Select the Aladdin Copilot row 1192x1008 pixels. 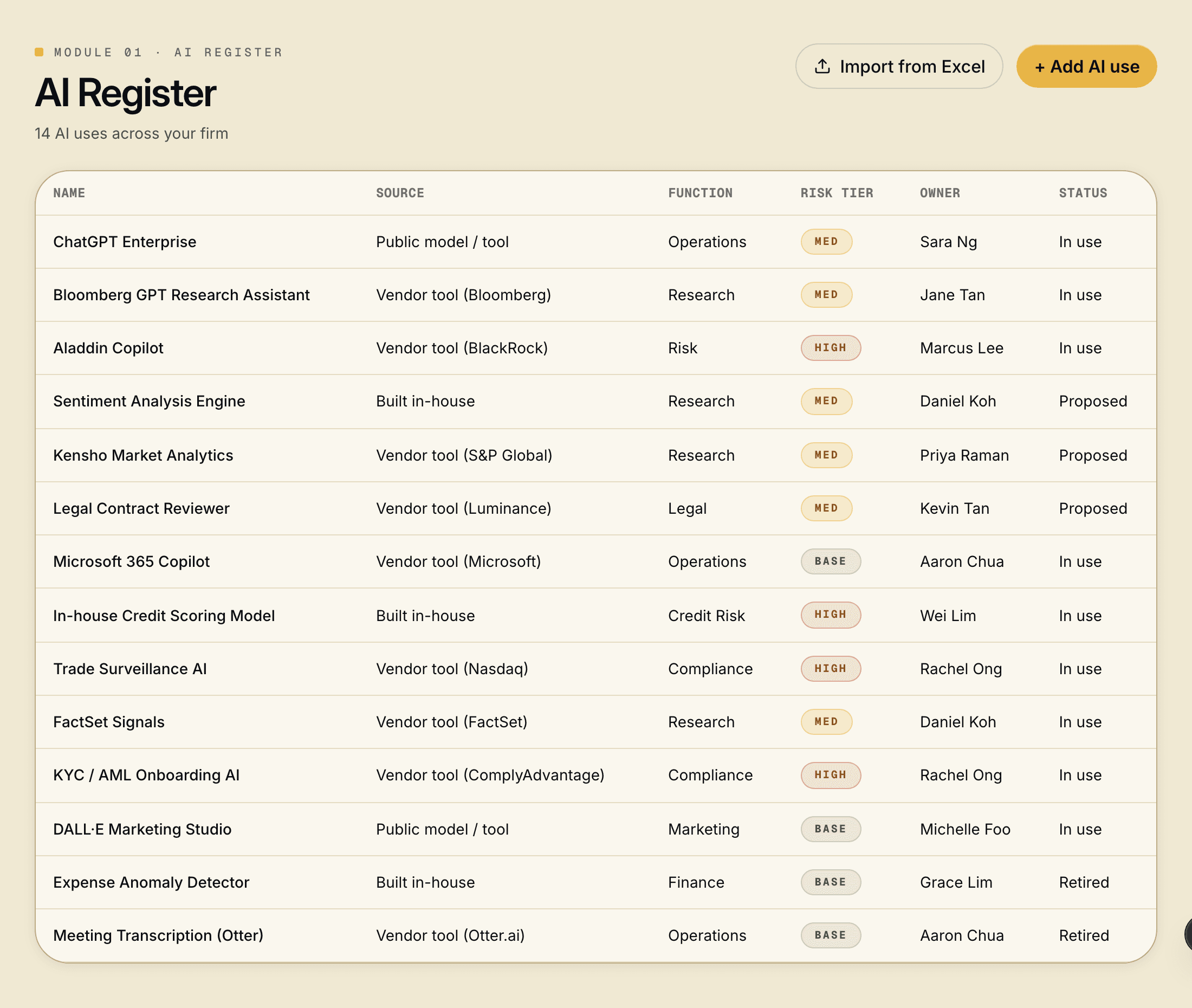[595, 348]
